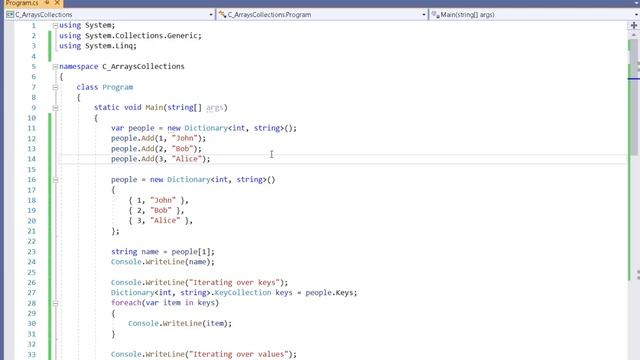Collapse the namespace C_ArraysCollections block
The height and width of the screenshot is (360, 640).
coord(55,67)
